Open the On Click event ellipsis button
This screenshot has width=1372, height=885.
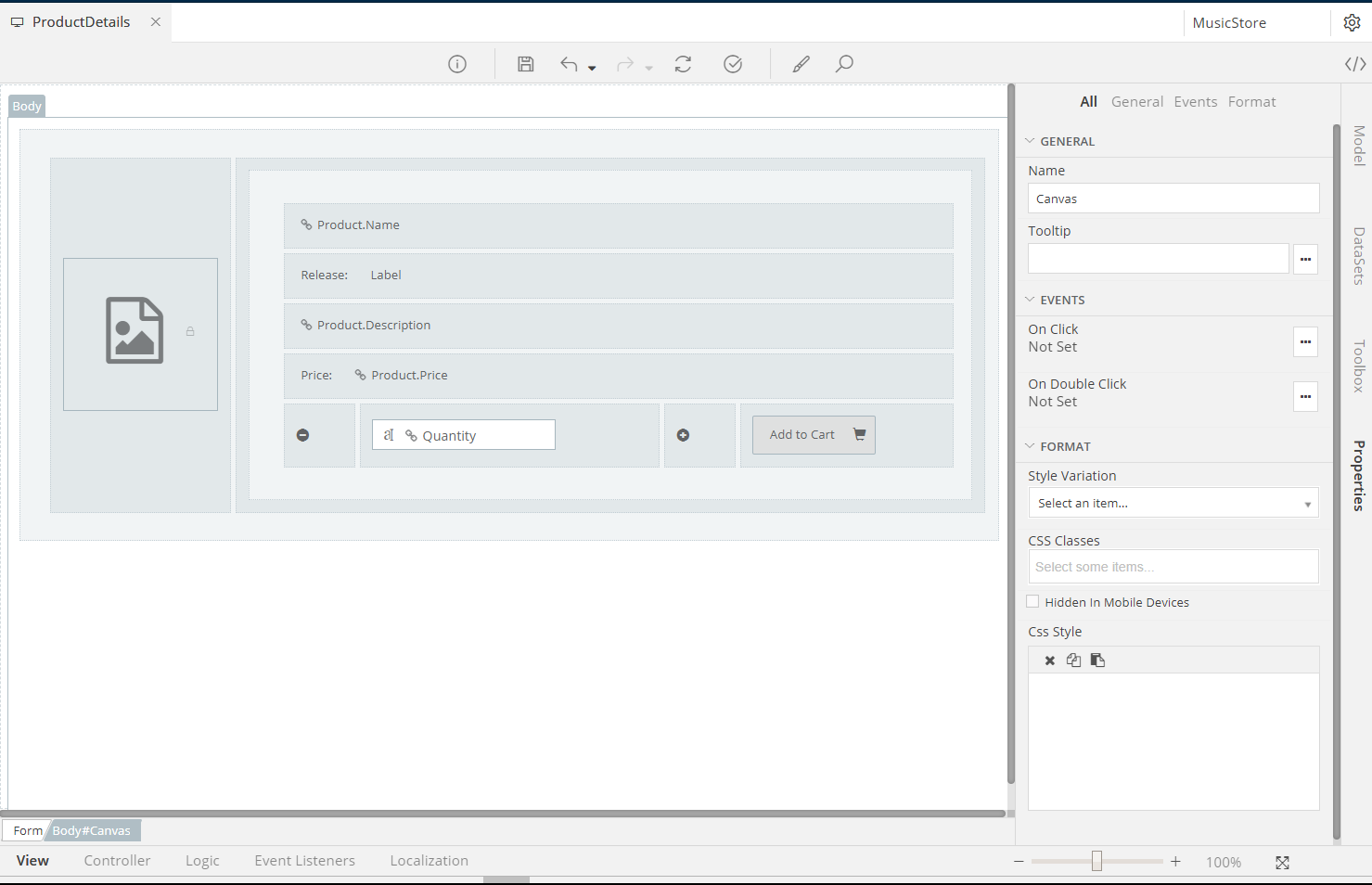1305,341
